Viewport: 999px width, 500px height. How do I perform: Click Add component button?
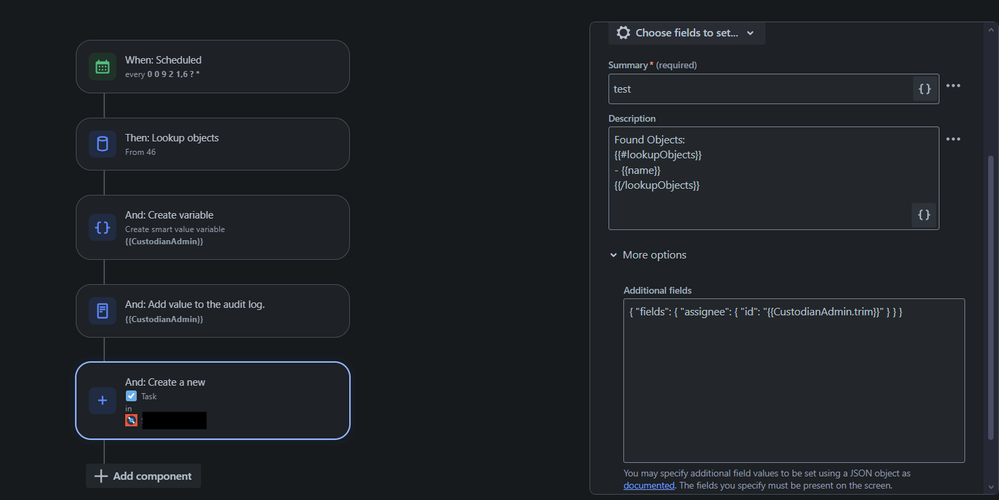pos(143,476)
